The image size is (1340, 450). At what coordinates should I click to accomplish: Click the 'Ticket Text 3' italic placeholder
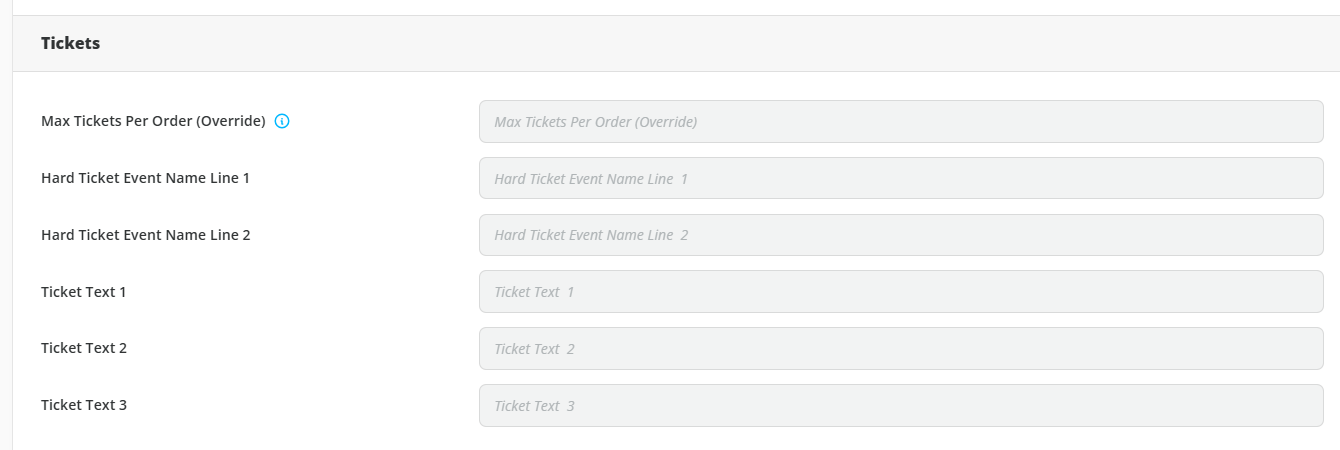pyautogui.click(x=534, y=406)
